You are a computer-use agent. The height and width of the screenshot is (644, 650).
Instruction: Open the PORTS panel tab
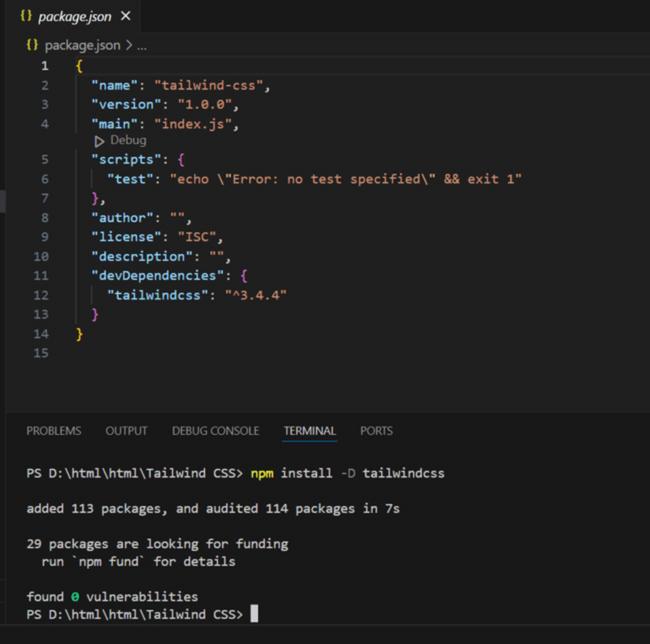pos(376,431)
